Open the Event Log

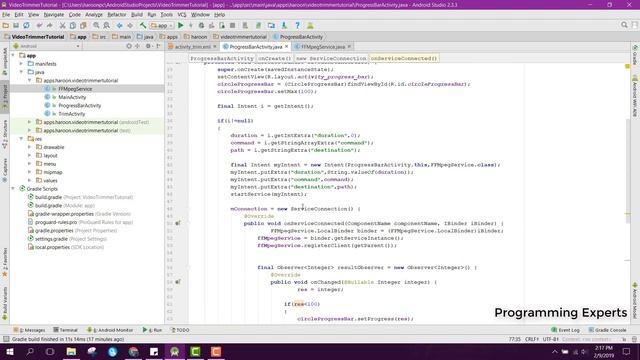(565, 330)
